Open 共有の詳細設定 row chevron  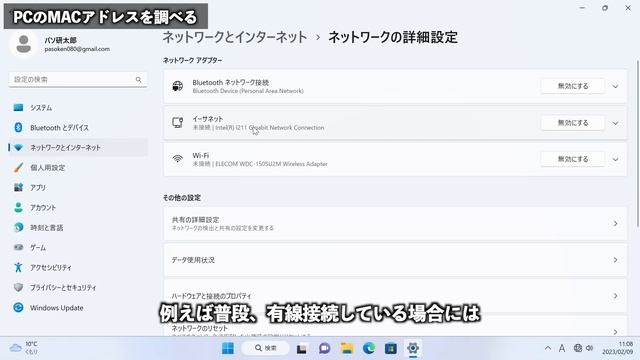click(615, 223)
